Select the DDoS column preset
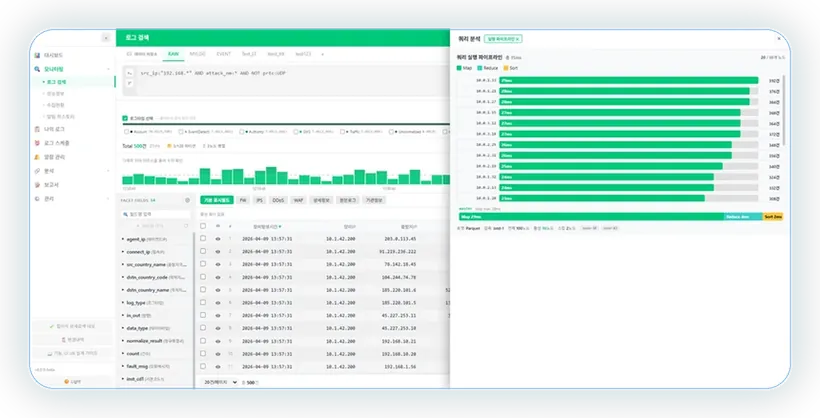The width and height of the screenshot is (820, 418). click(x=278, y=200)
